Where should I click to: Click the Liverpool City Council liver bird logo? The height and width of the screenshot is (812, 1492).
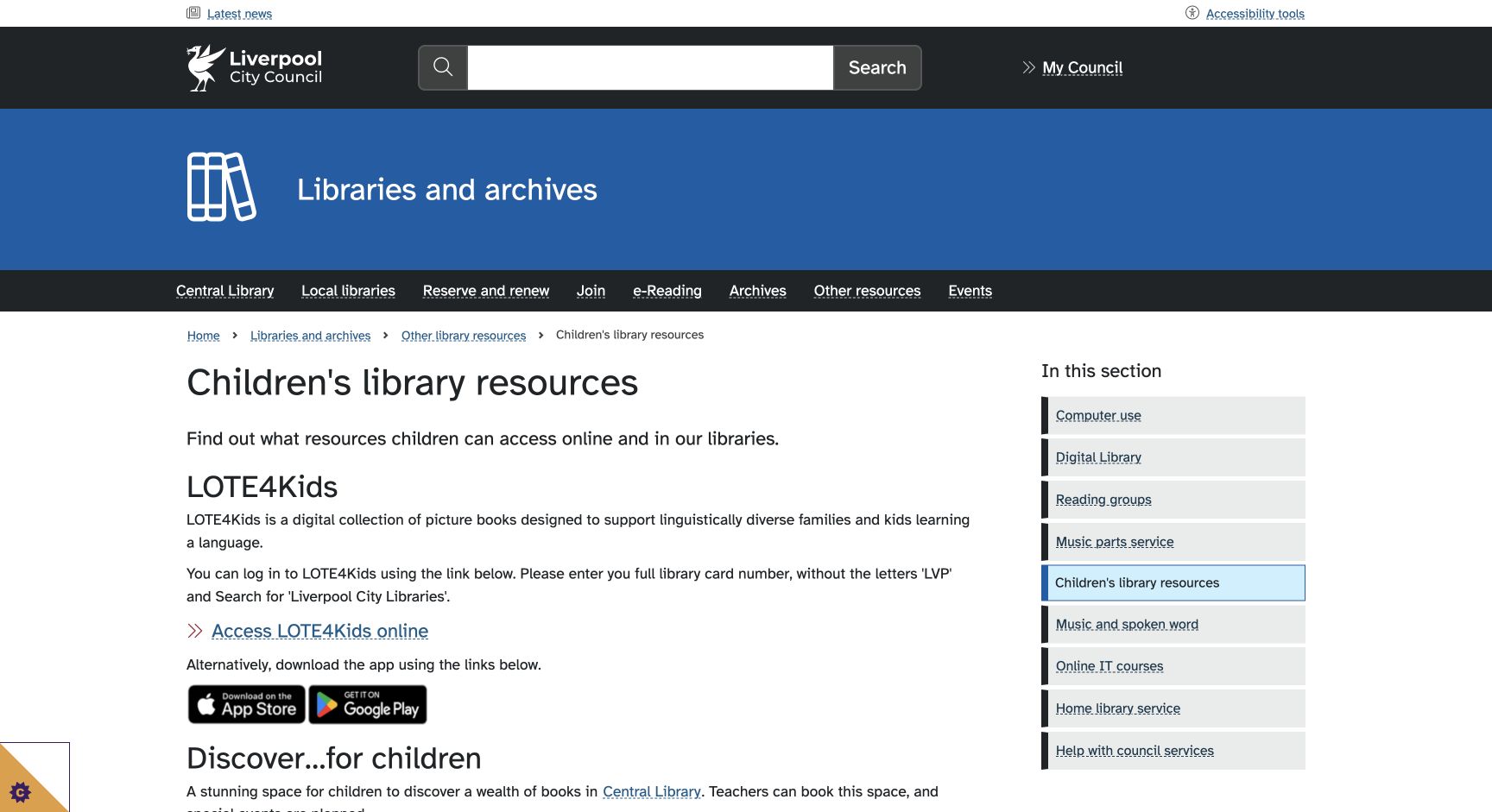click(255, 67)
